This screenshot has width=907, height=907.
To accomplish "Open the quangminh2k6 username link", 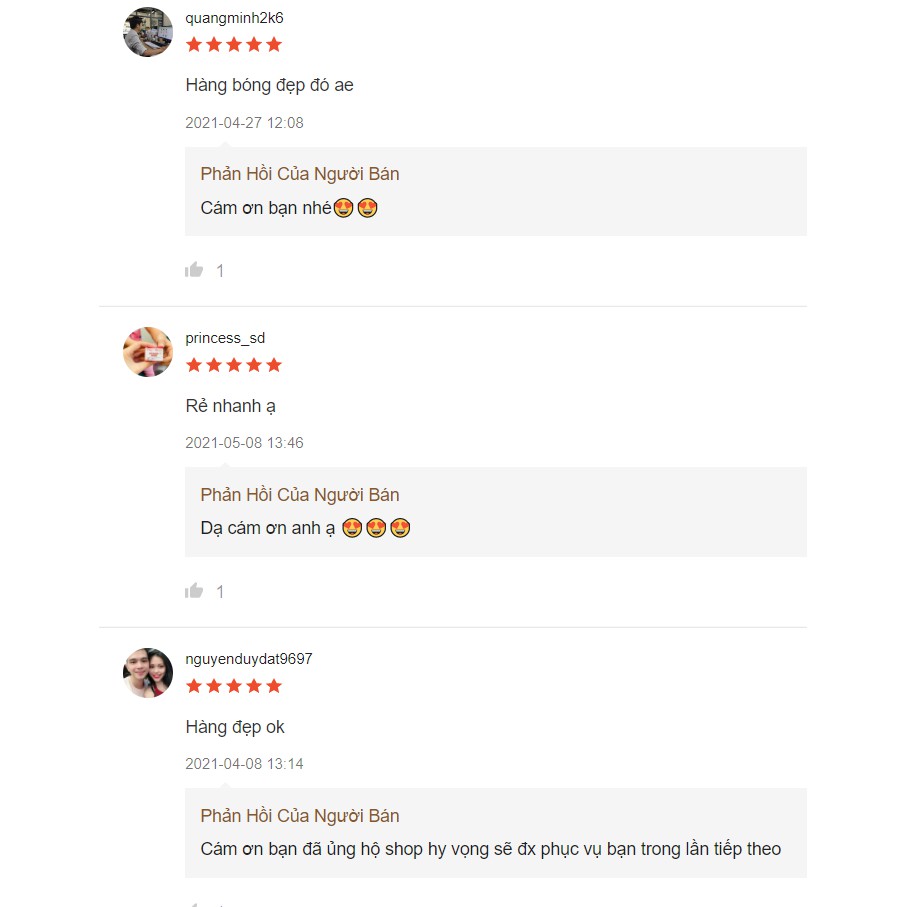I will pos(234,18).
